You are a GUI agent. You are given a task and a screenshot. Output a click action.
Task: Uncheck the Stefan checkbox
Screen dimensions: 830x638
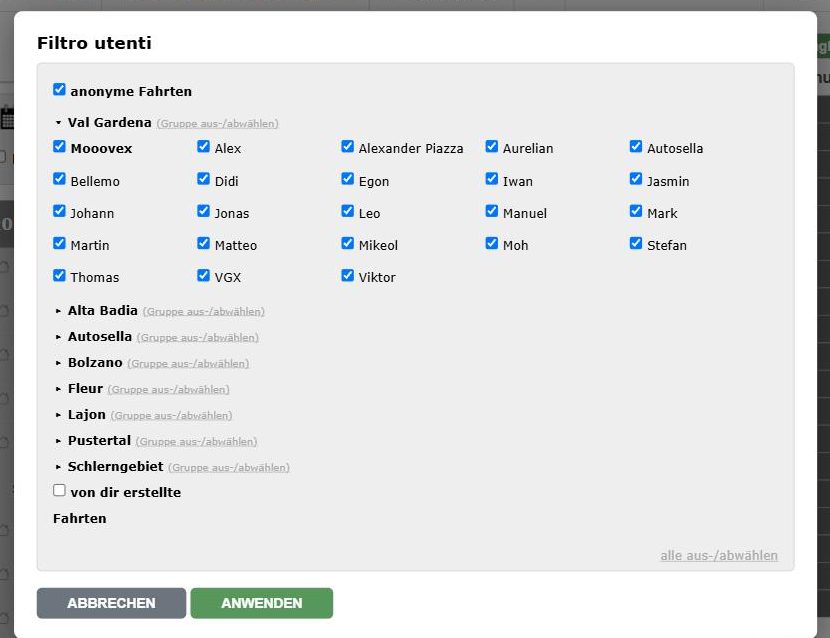pyautogui.click(x=636, y=244)
